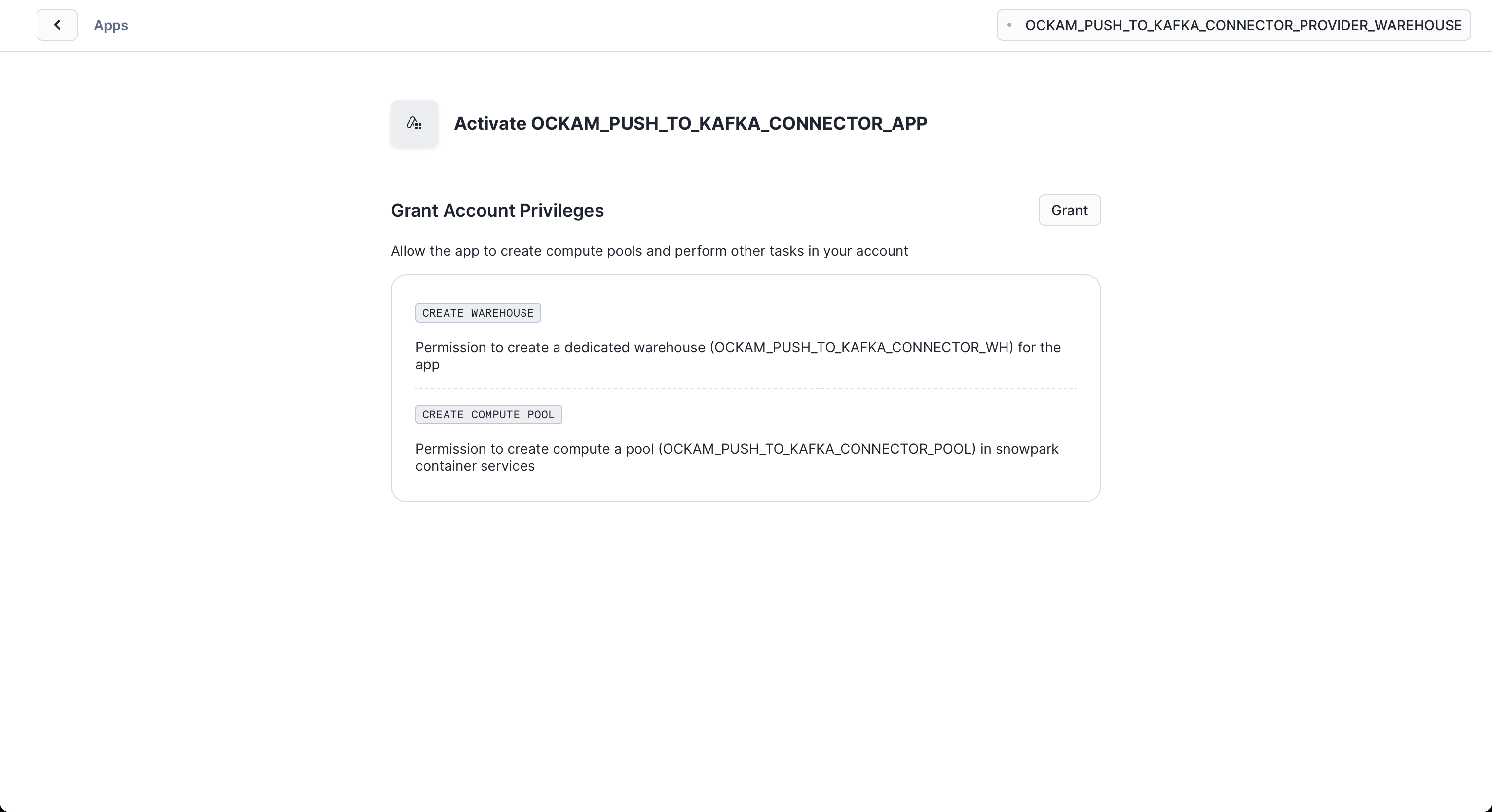Screen dimensions: 1492x812
Task: Click the warehouse status dot indicator
Action: tap(1009, 25)
